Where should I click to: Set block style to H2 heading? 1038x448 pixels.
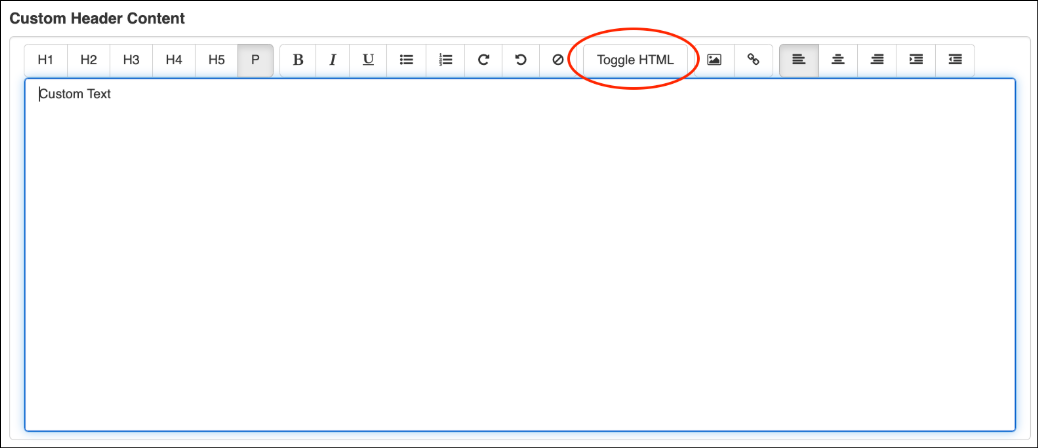click(89, 60)
